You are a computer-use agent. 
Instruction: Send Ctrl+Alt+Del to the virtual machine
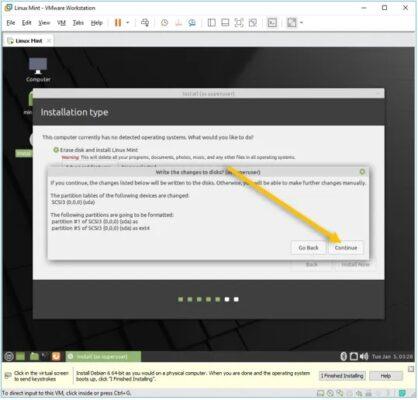145,23
